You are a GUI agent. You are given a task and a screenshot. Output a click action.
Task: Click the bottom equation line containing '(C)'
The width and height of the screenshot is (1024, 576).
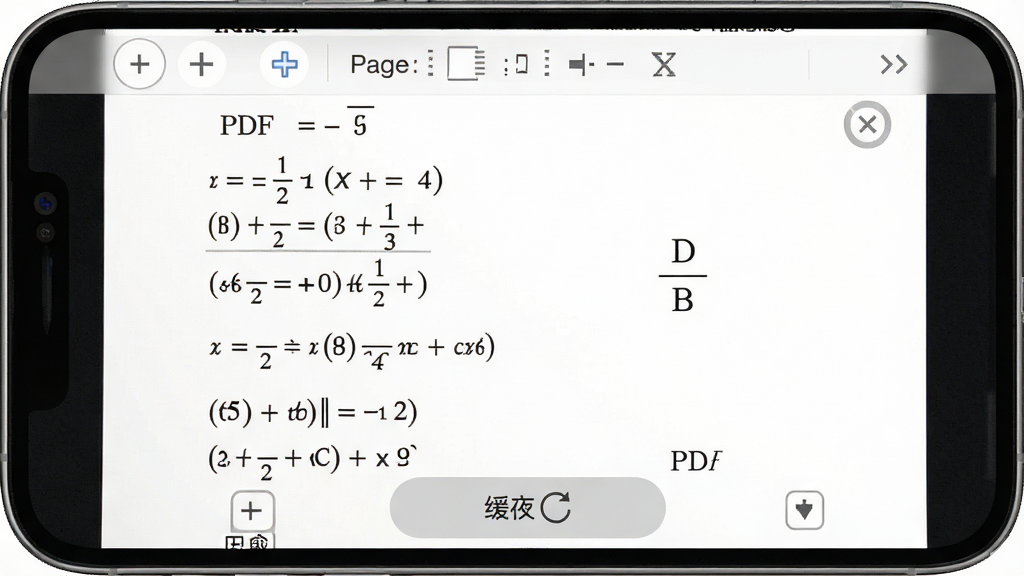312,459
